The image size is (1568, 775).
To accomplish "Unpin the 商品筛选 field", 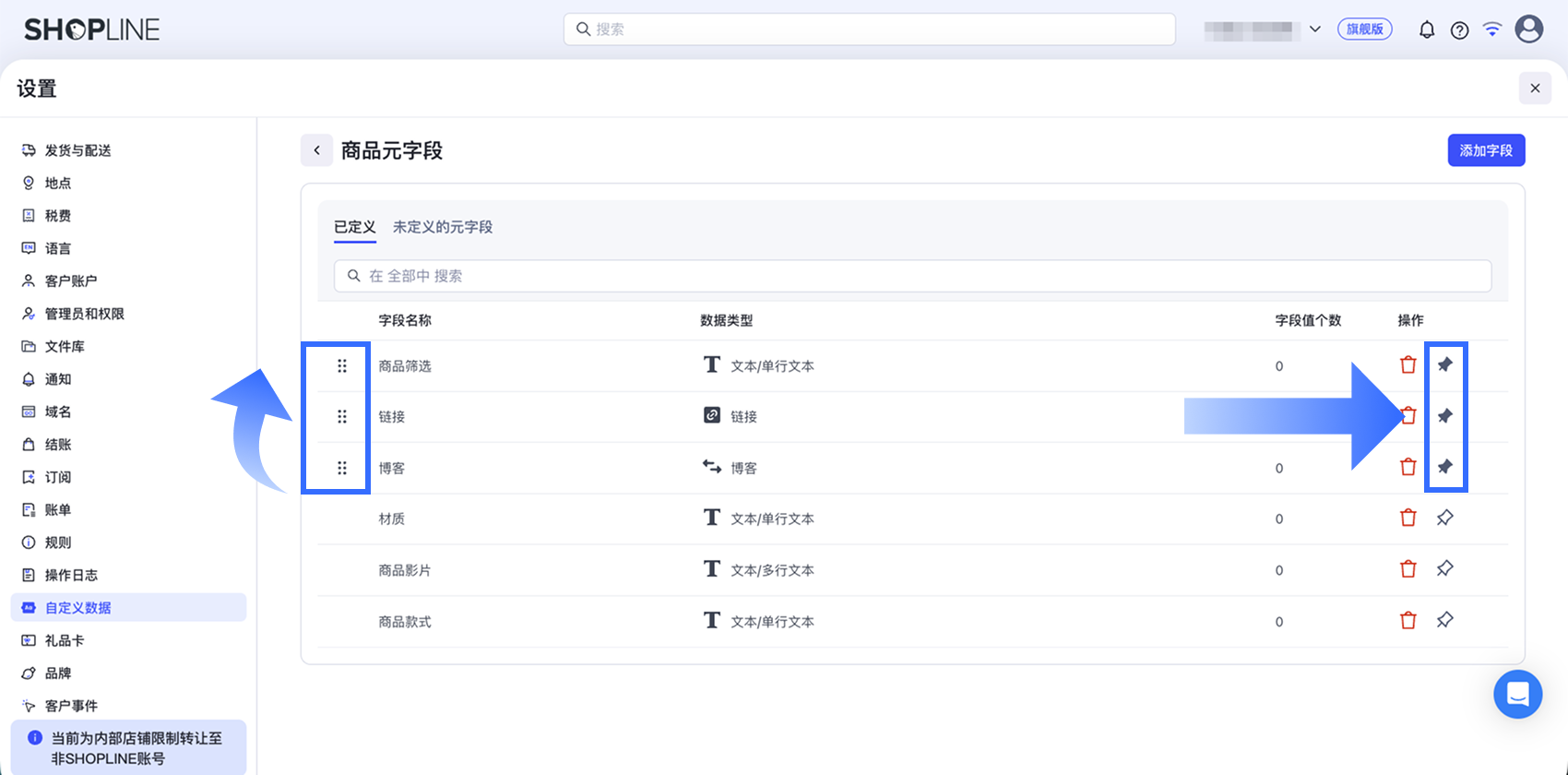I will [x=1445, y=364].
